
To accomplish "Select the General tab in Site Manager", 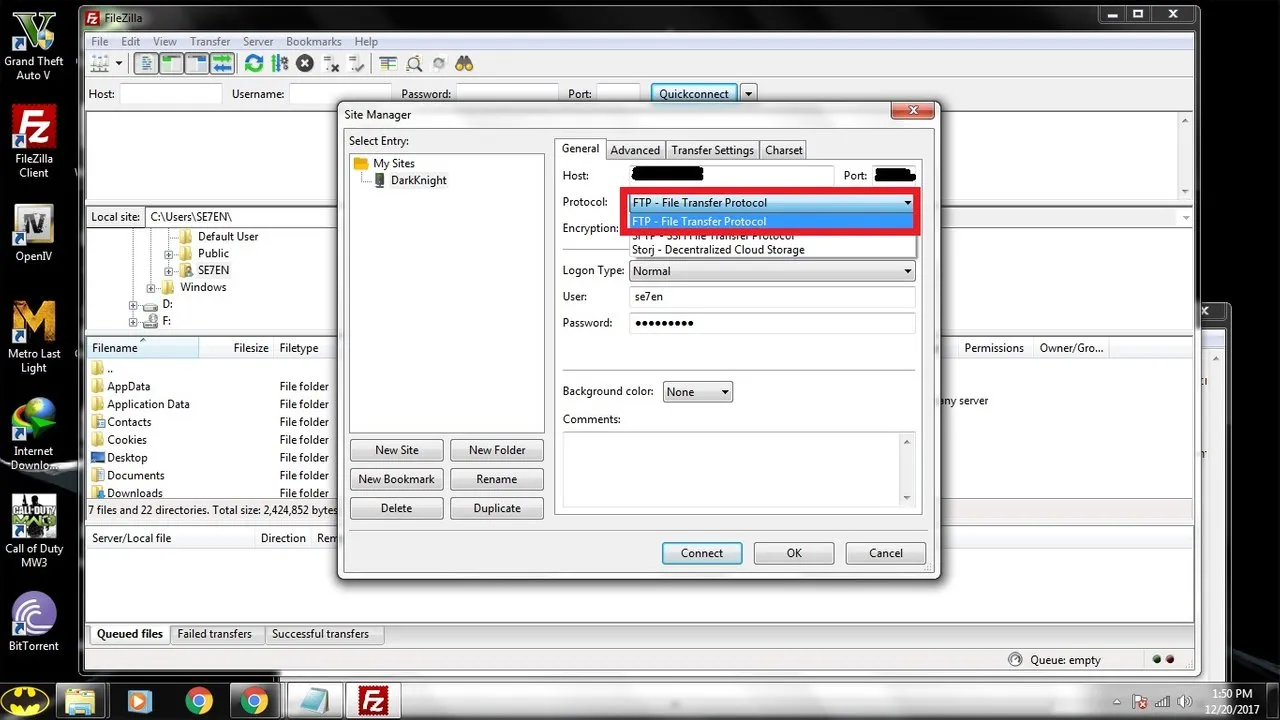I will 580,148.
